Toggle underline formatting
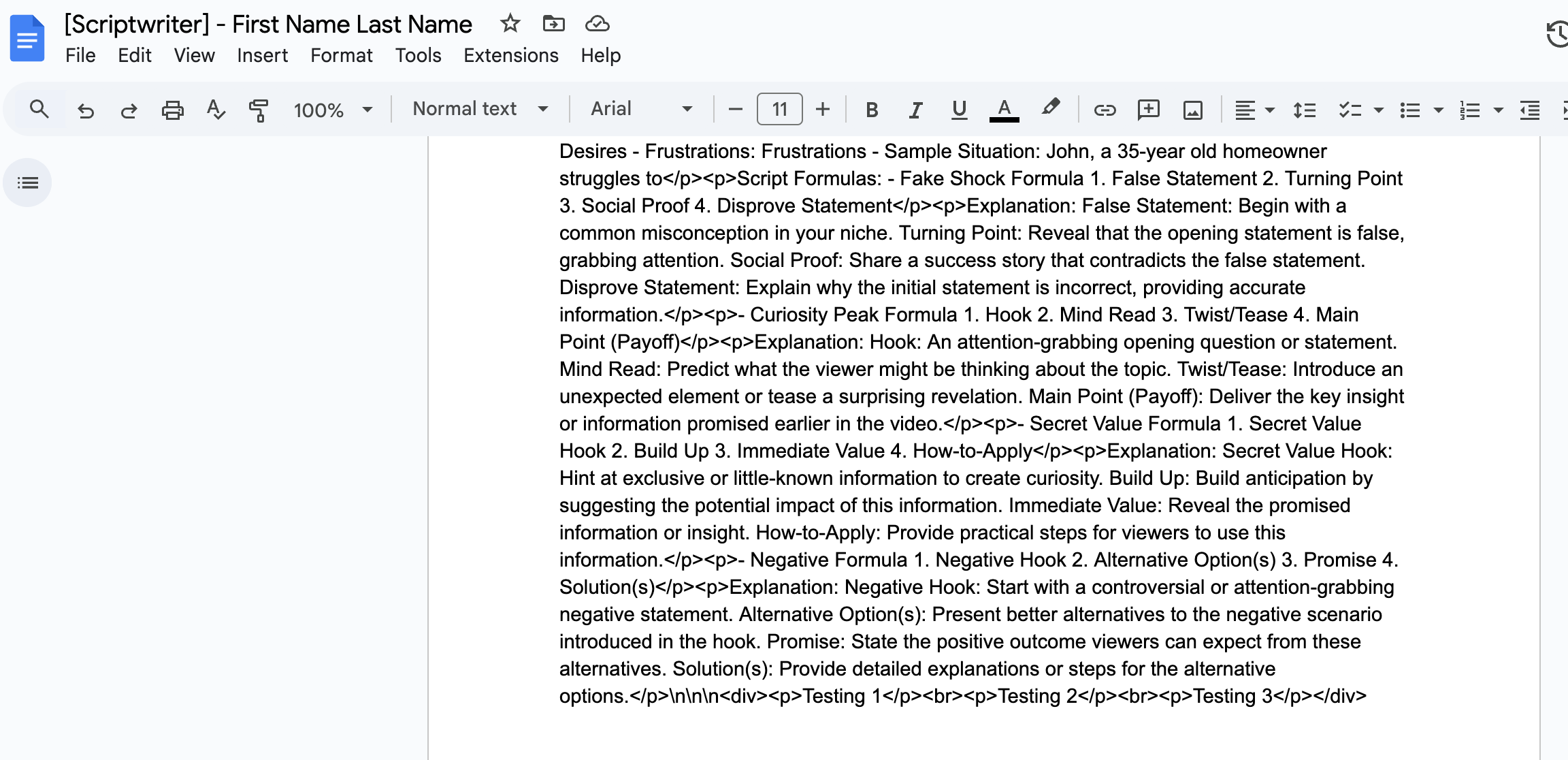This screenshot has width=1568, height=760. (959, 110)
